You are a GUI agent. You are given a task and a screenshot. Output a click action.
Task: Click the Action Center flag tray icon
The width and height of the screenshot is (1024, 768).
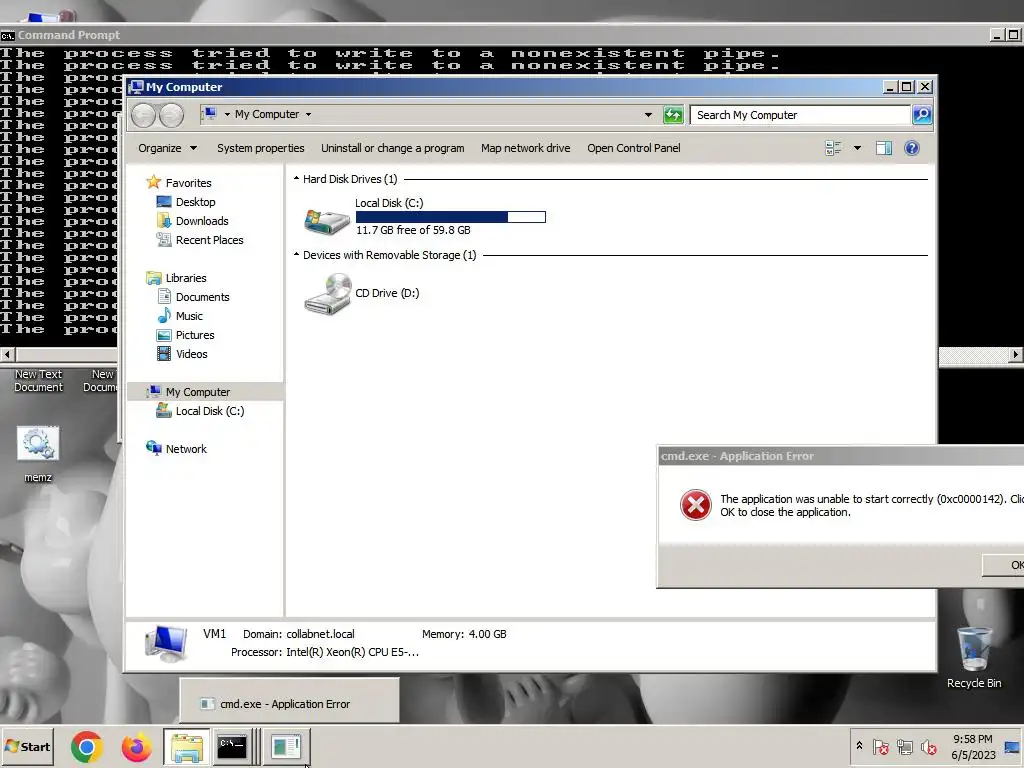pos(880,746)
